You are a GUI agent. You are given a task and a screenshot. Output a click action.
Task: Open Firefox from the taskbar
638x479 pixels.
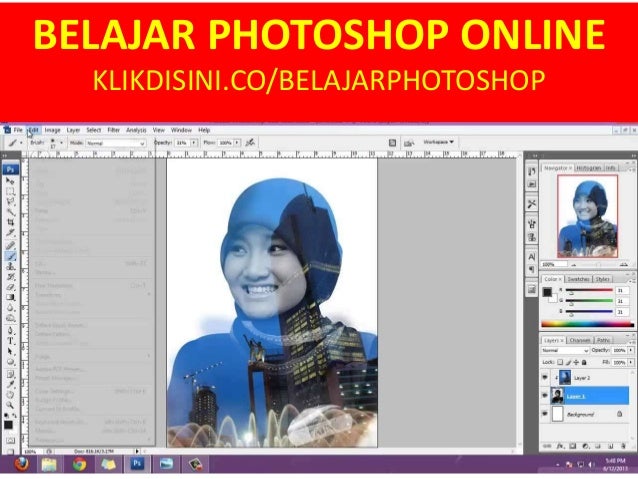[21, 464]
